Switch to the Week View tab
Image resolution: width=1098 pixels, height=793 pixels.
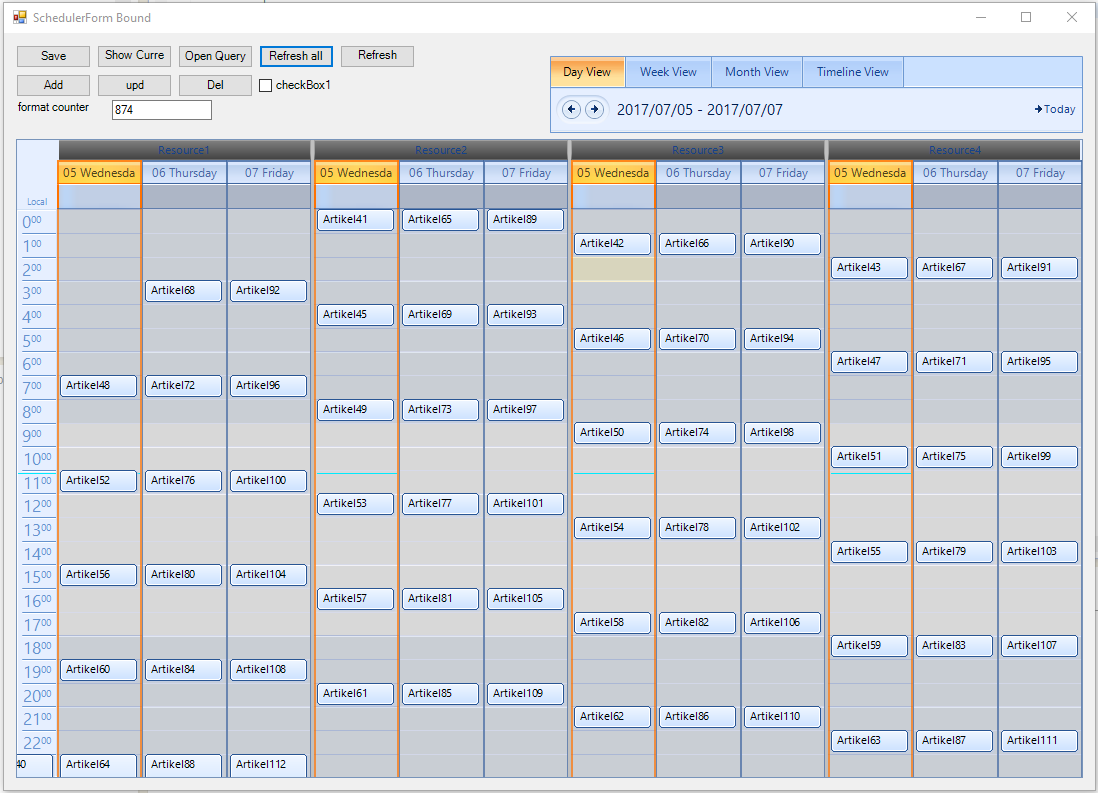668,72
